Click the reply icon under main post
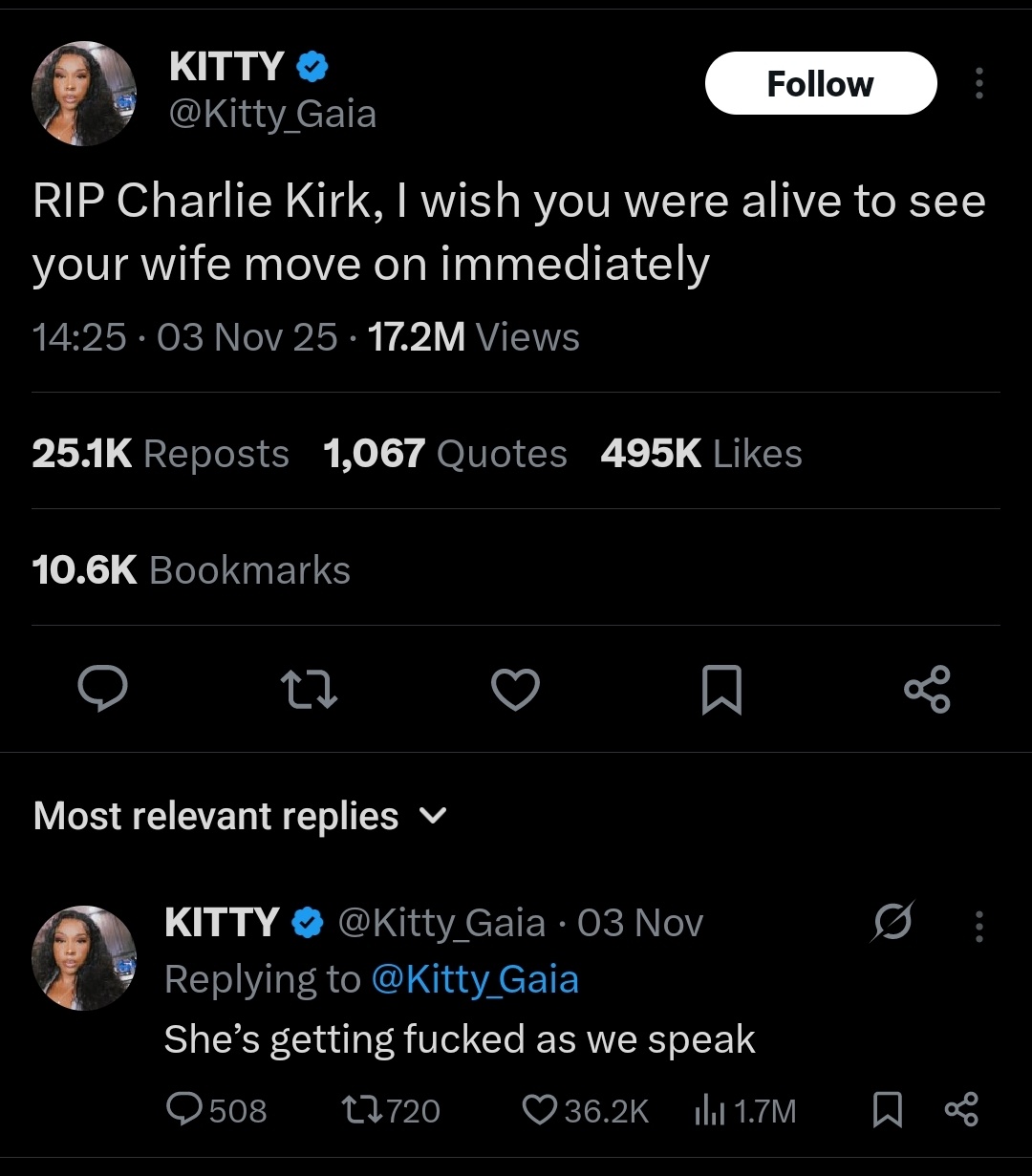The height and width of the screenshot is (1176, 1032). 102,689
